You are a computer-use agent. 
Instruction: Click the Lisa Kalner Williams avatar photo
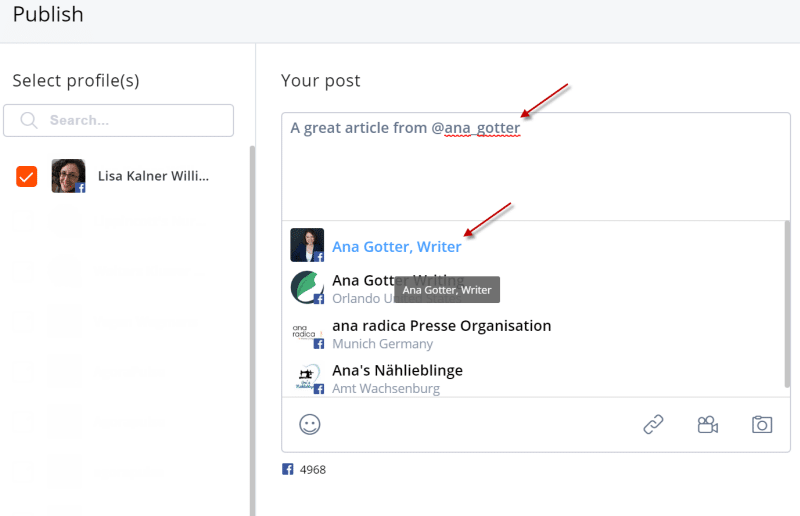click(x=68, y=176)
